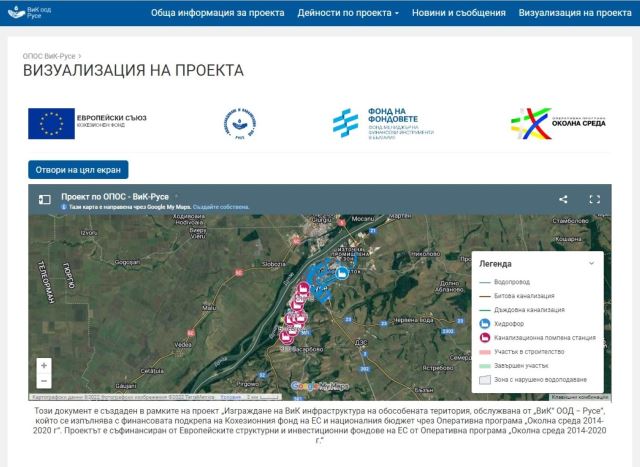Click the Slobozia place label on map
The height and width of the screenshot is (467, 640).
pos(274,264)
